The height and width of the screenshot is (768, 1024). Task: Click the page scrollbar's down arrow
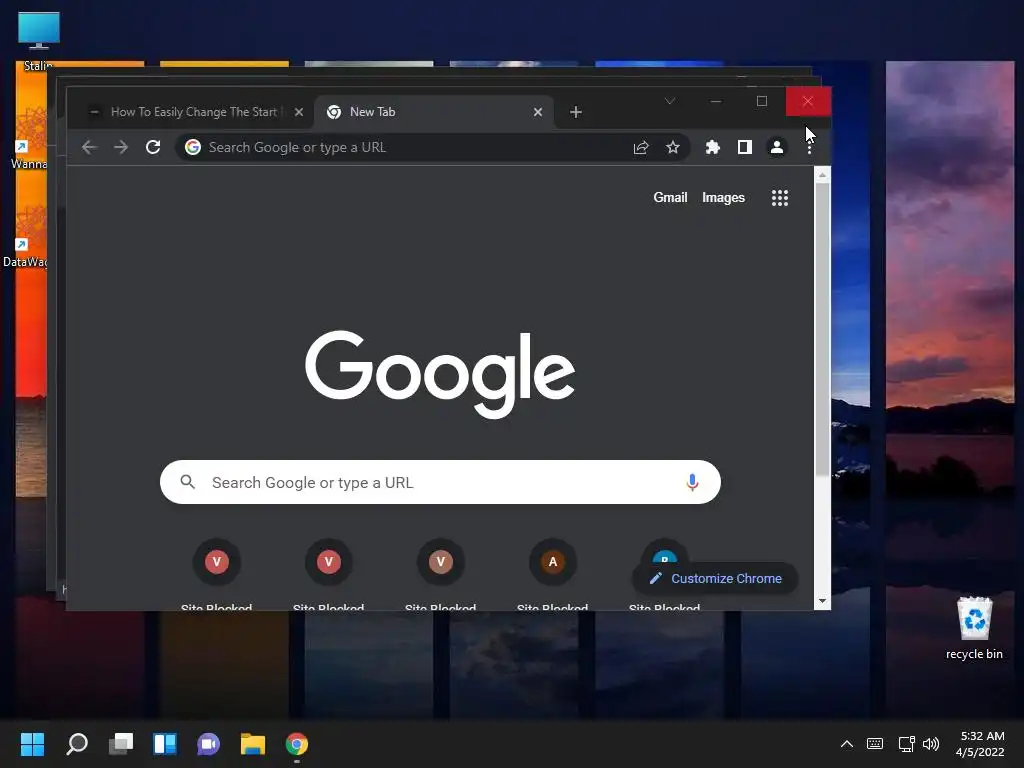click(x=822, y=601)
